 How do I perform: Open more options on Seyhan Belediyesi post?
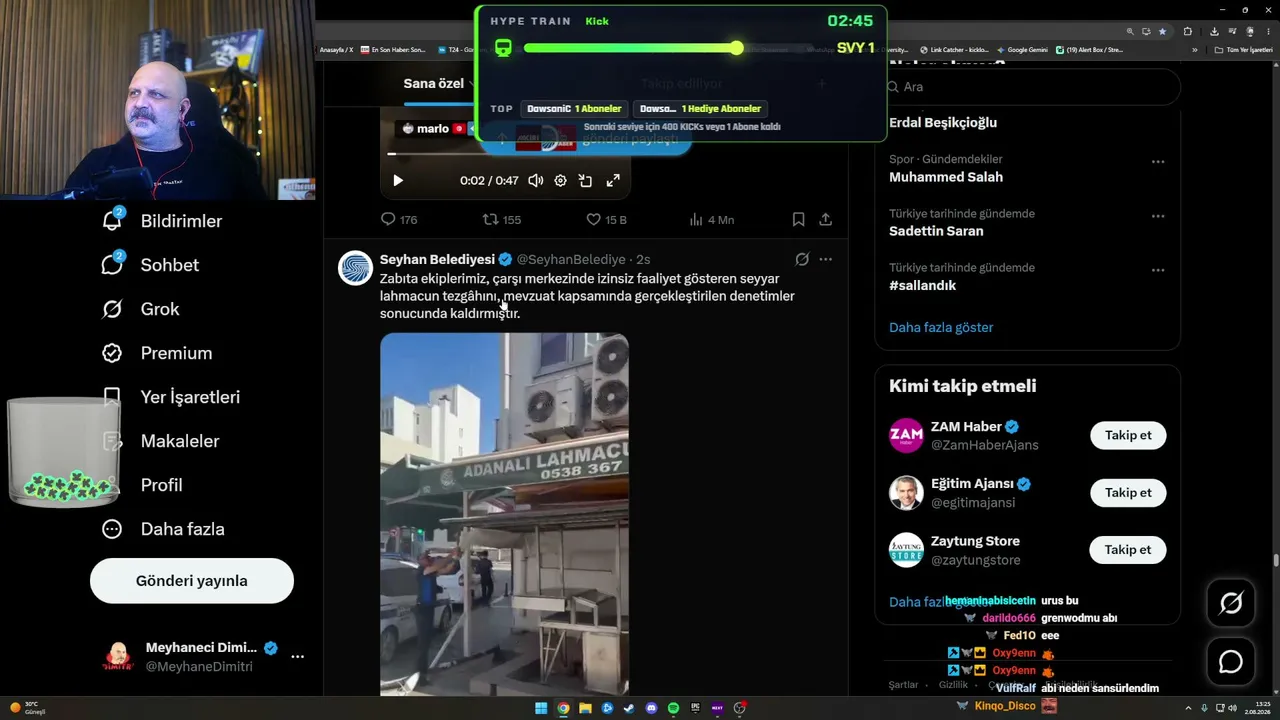point(826,259)
